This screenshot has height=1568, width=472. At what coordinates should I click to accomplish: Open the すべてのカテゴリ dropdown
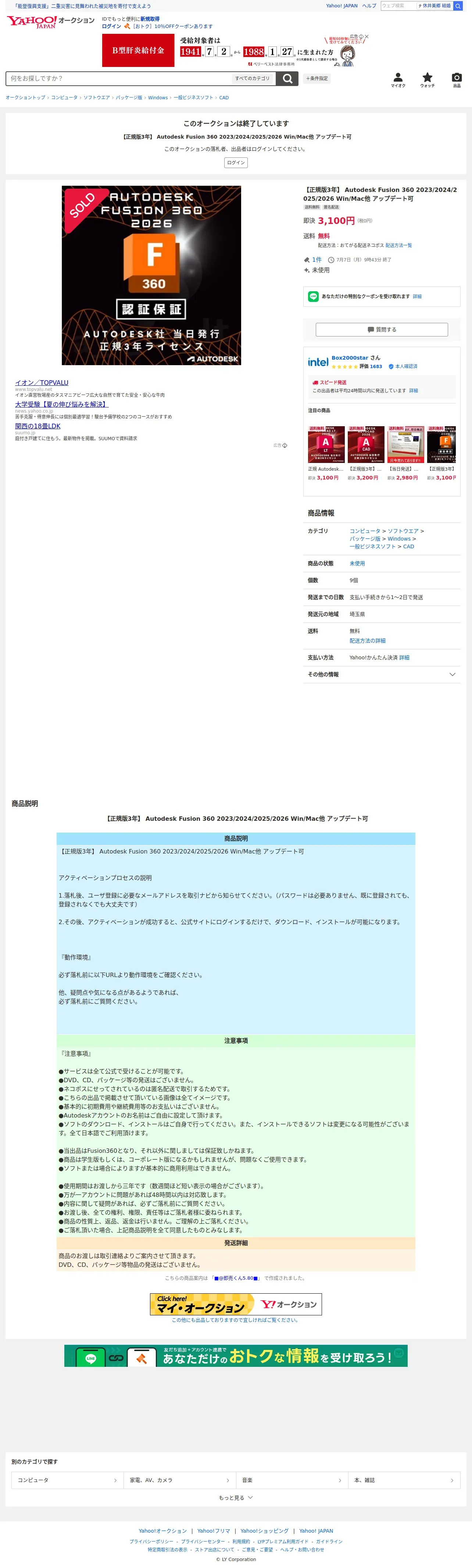[253, 79]
